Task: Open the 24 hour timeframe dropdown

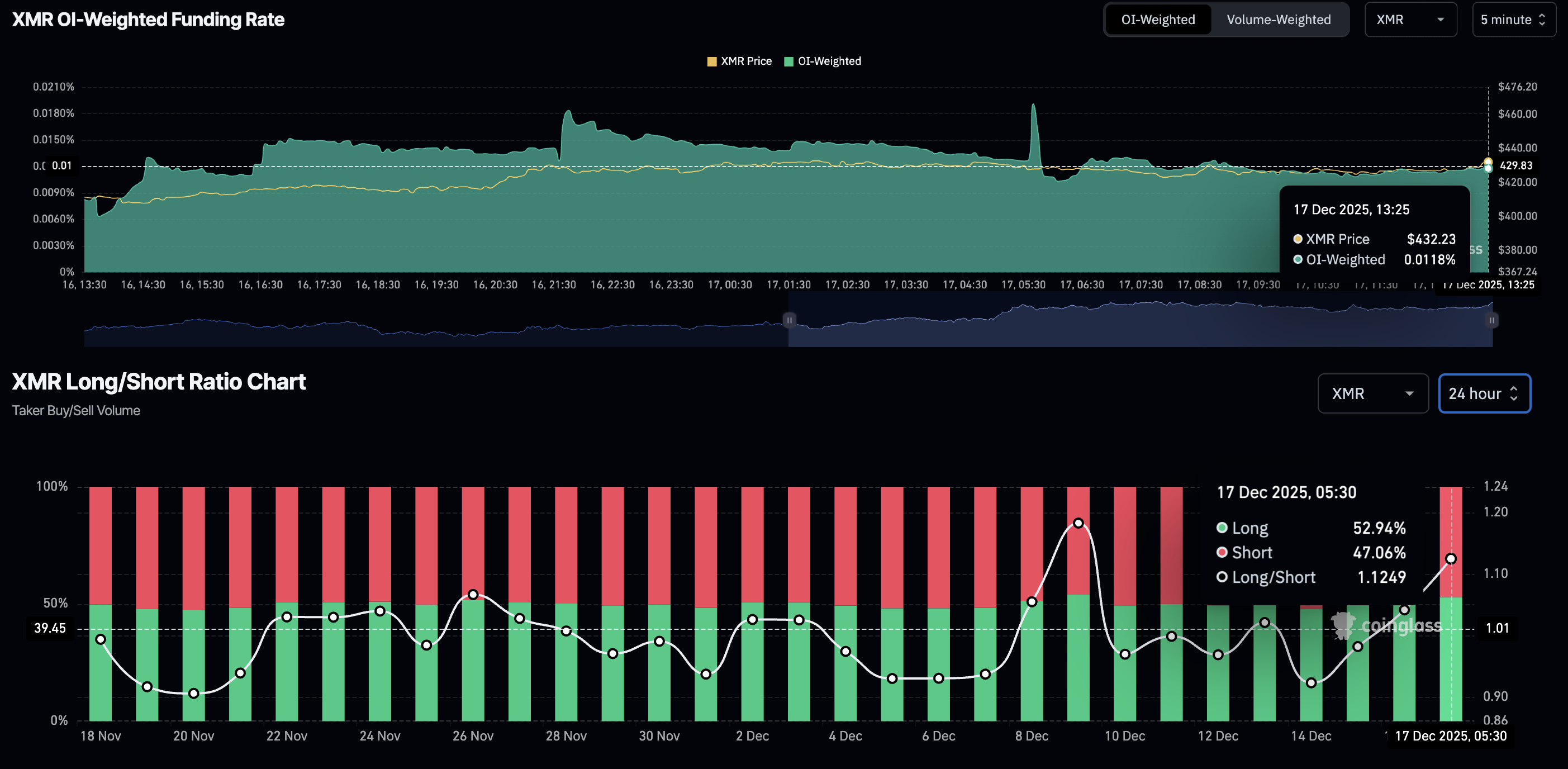Action: (x=1484, y=393)
